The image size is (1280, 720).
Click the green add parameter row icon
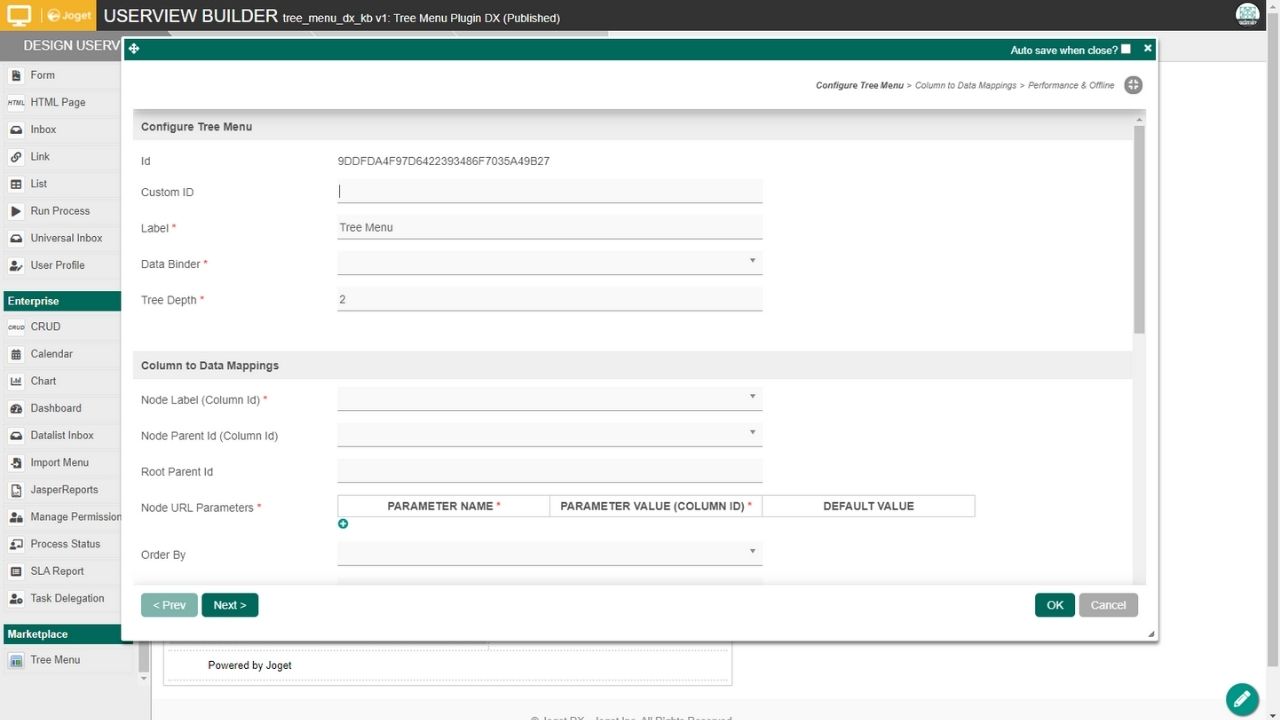[343, 524]
